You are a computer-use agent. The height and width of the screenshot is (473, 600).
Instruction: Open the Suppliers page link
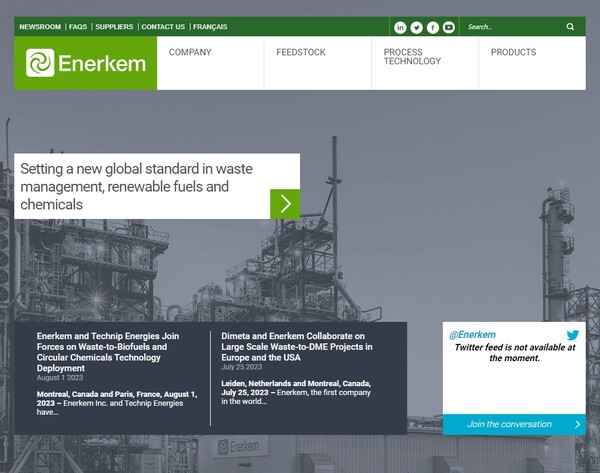click(114, 27)
